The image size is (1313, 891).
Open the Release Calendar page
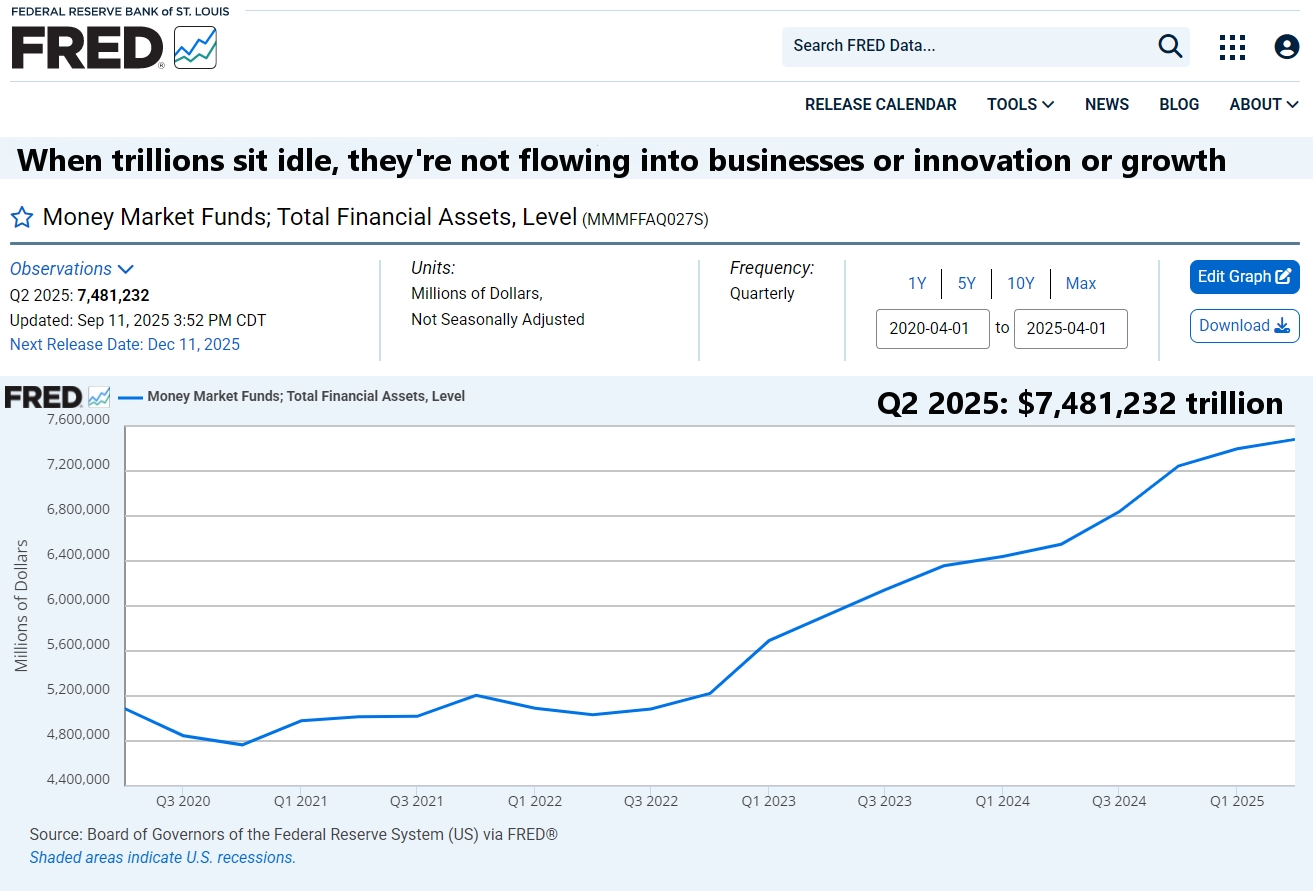coord(880,104)
